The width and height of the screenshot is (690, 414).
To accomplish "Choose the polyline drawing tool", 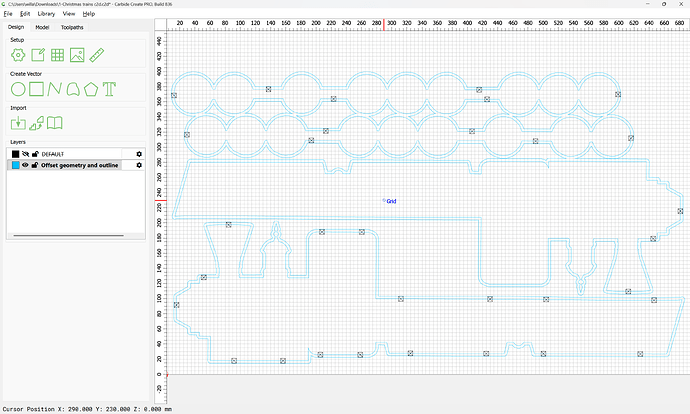I will pyautogui.click(x=55, y=89).
